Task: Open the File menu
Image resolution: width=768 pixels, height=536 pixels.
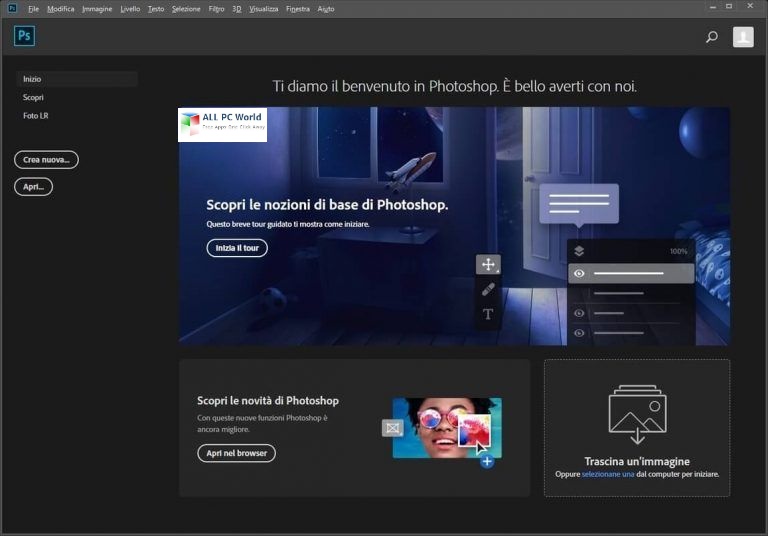Action: click(x=33, y=9)
